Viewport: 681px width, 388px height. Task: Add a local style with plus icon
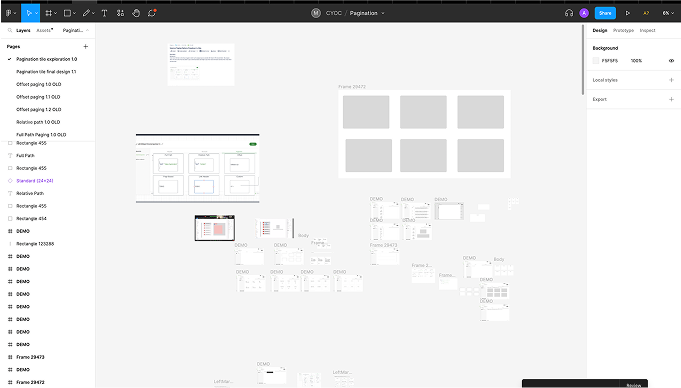pyautogui.click(x=671, y=80)
